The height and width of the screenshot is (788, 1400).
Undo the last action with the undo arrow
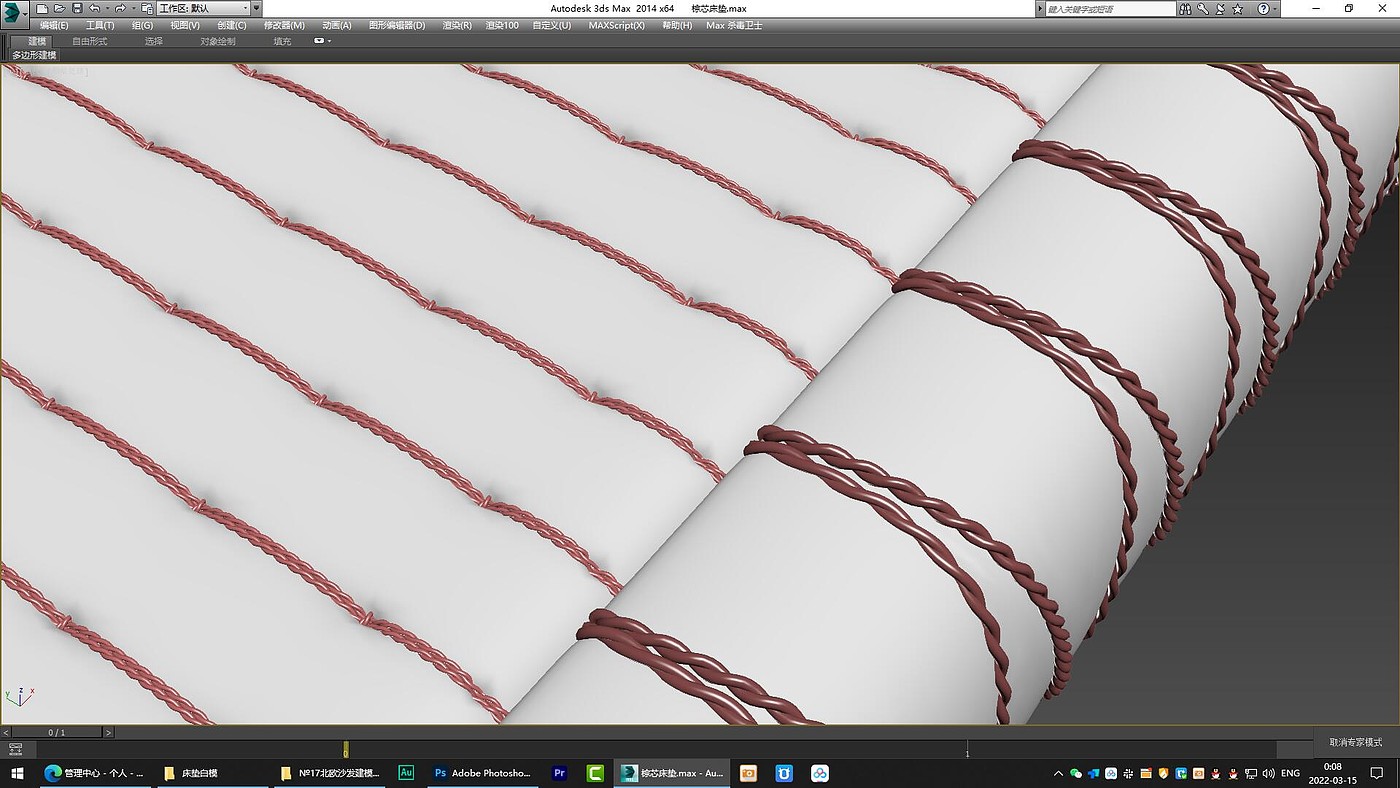94,8
